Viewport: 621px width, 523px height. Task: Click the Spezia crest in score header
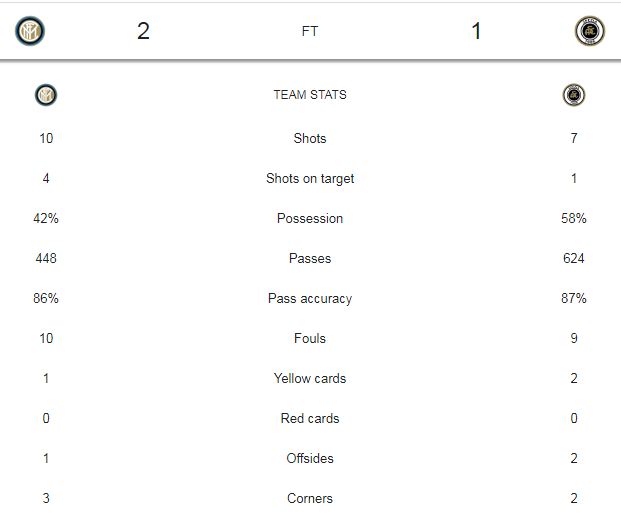pyautogui.click(x=590, y=31)
